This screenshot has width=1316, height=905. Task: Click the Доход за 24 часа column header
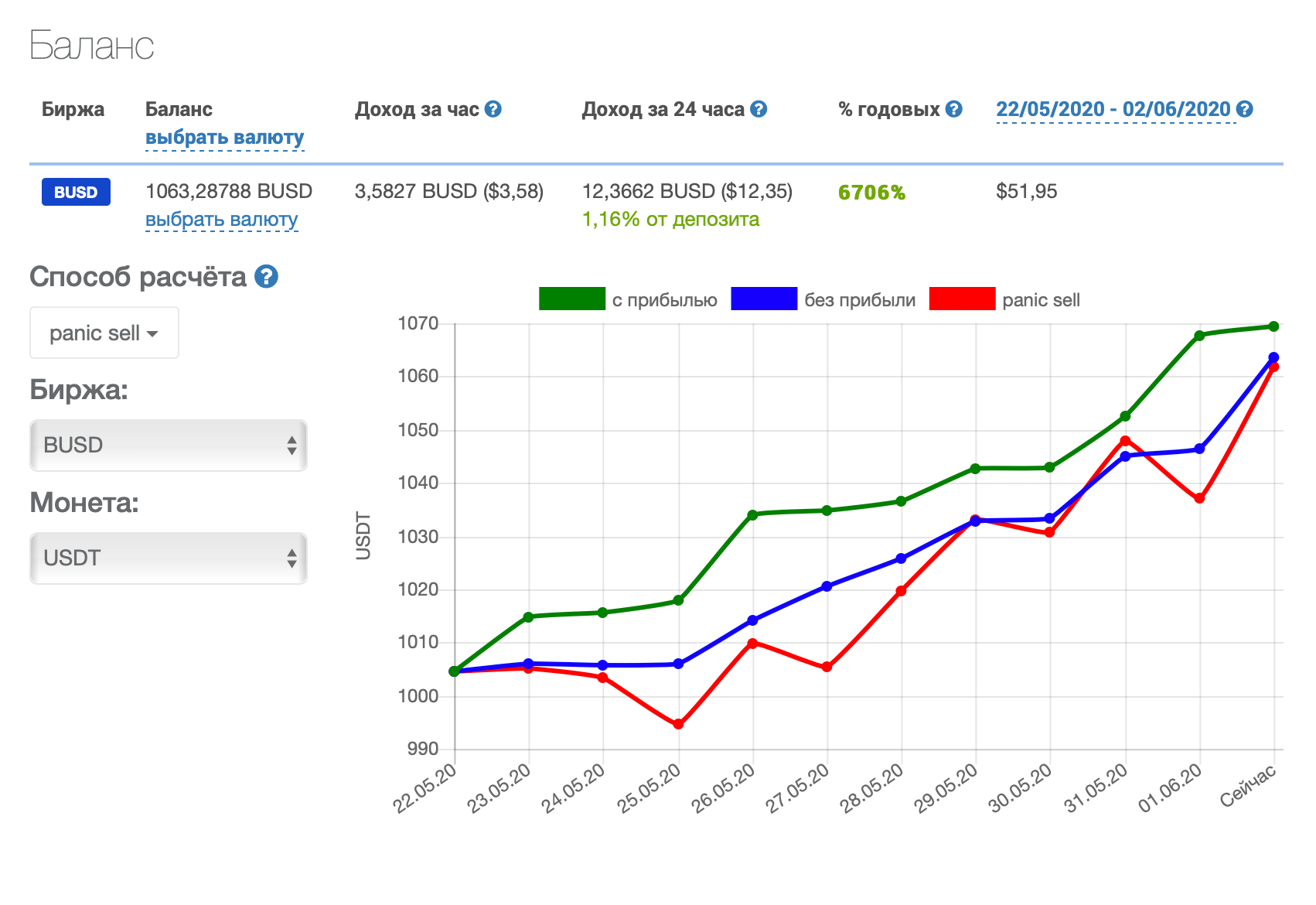663,109
